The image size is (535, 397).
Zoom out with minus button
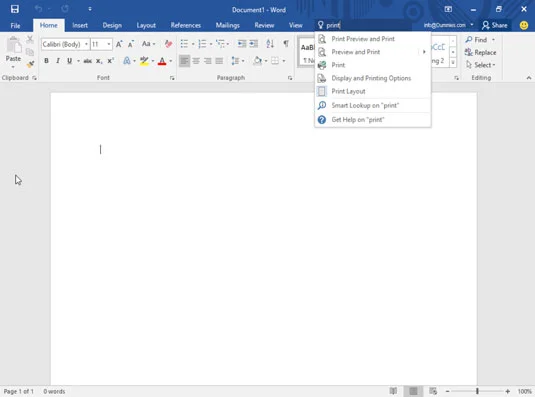(x=447, y=391)
